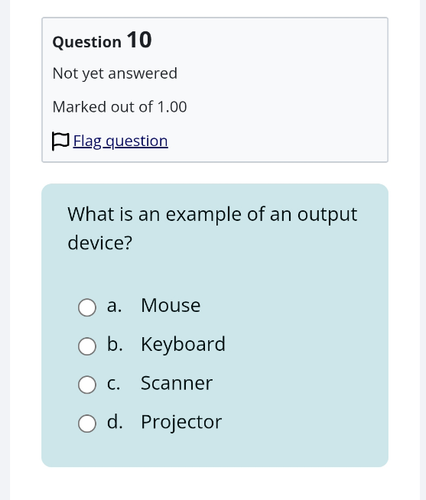426x500 pixels.
Task: Mark the radio button next to Projector
Action: point(87,423)
